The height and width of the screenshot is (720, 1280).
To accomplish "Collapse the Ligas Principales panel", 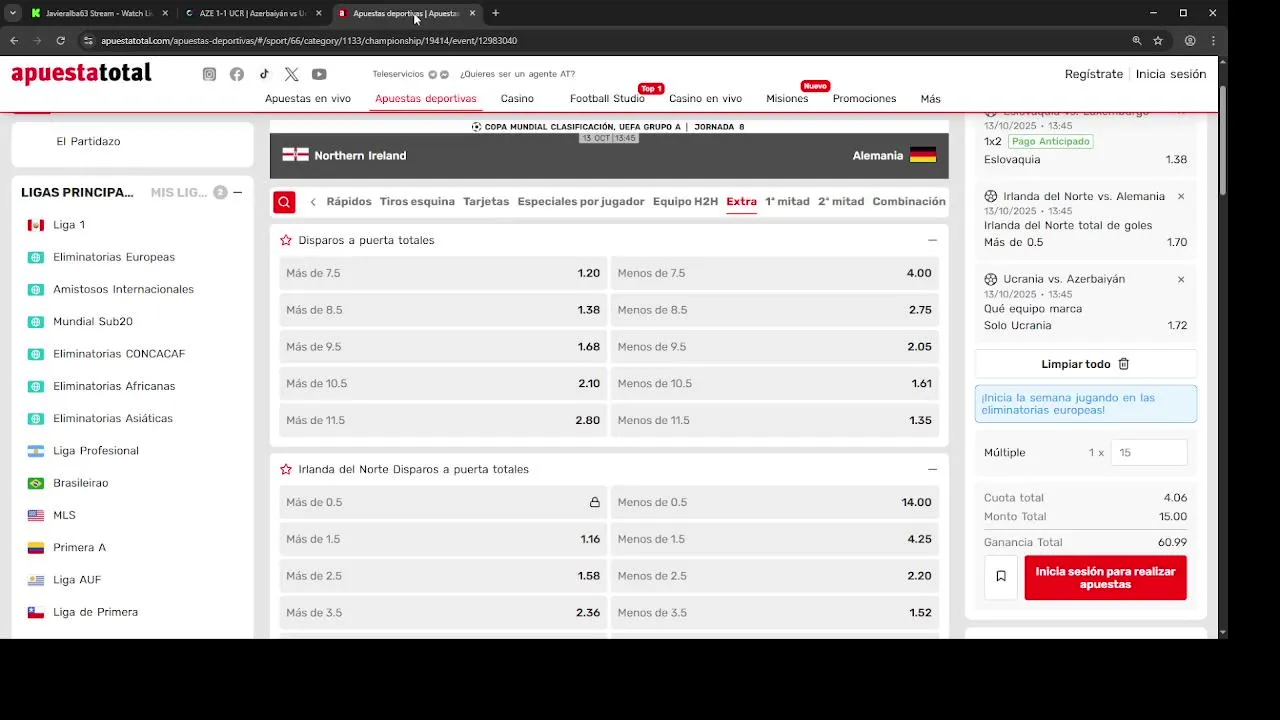I will 237,192.
